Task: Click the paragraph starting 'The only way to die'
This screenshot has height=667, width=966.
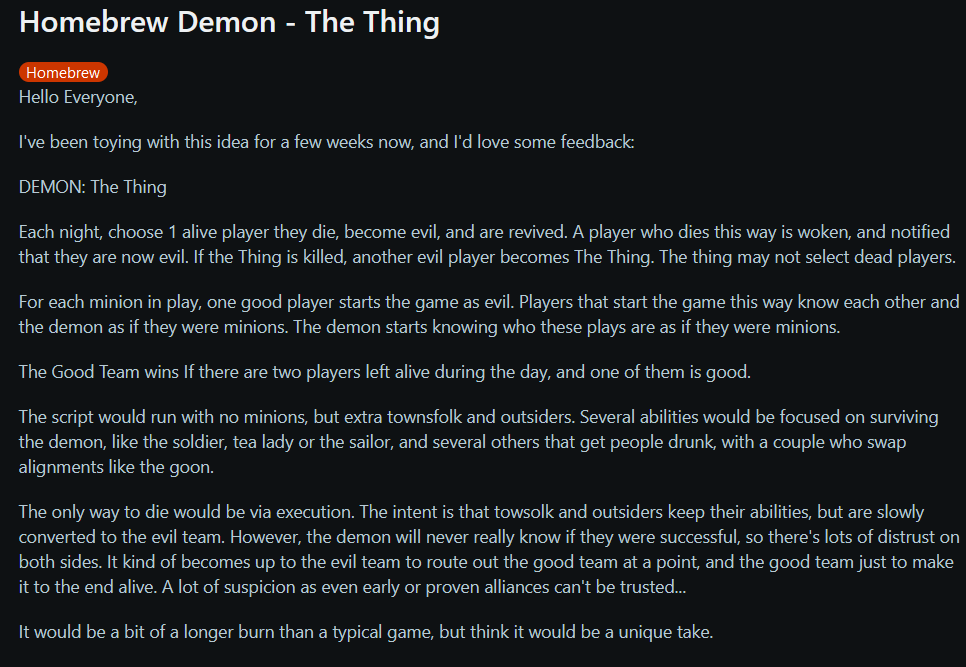Action: click(x=489, y=549)
